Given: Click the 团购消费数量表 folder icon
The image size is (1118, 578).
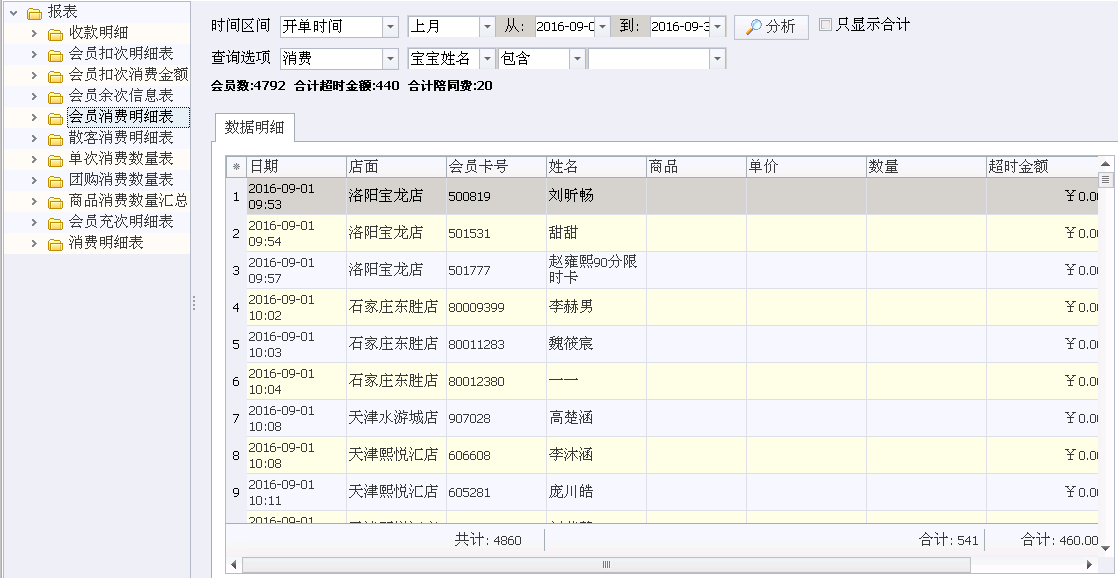Looking at the screenshot, I should click(x=56, y=181).
